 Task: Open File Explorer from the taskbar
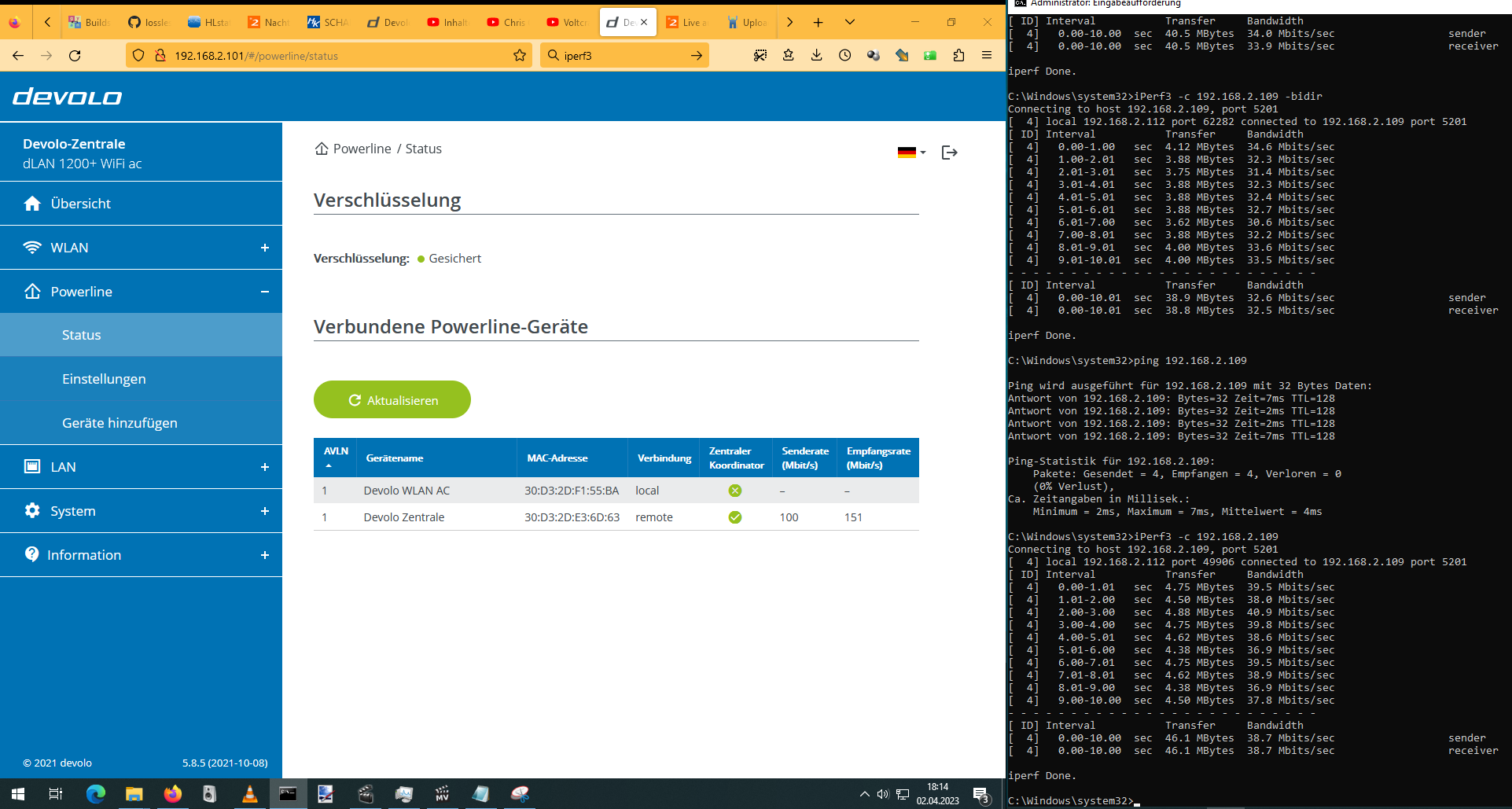point(134,794)
